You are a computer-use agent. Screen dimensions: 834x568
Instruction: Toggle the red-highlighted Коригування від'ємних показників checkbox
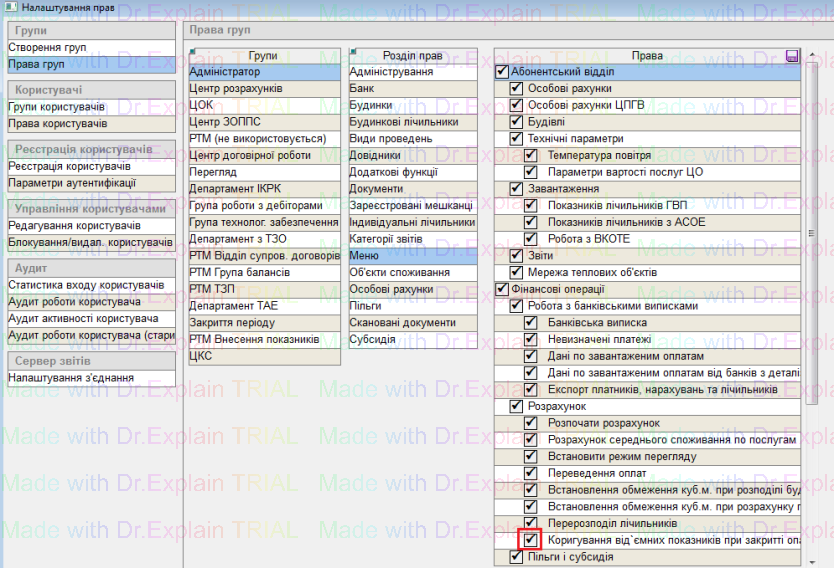pos(531,540)
